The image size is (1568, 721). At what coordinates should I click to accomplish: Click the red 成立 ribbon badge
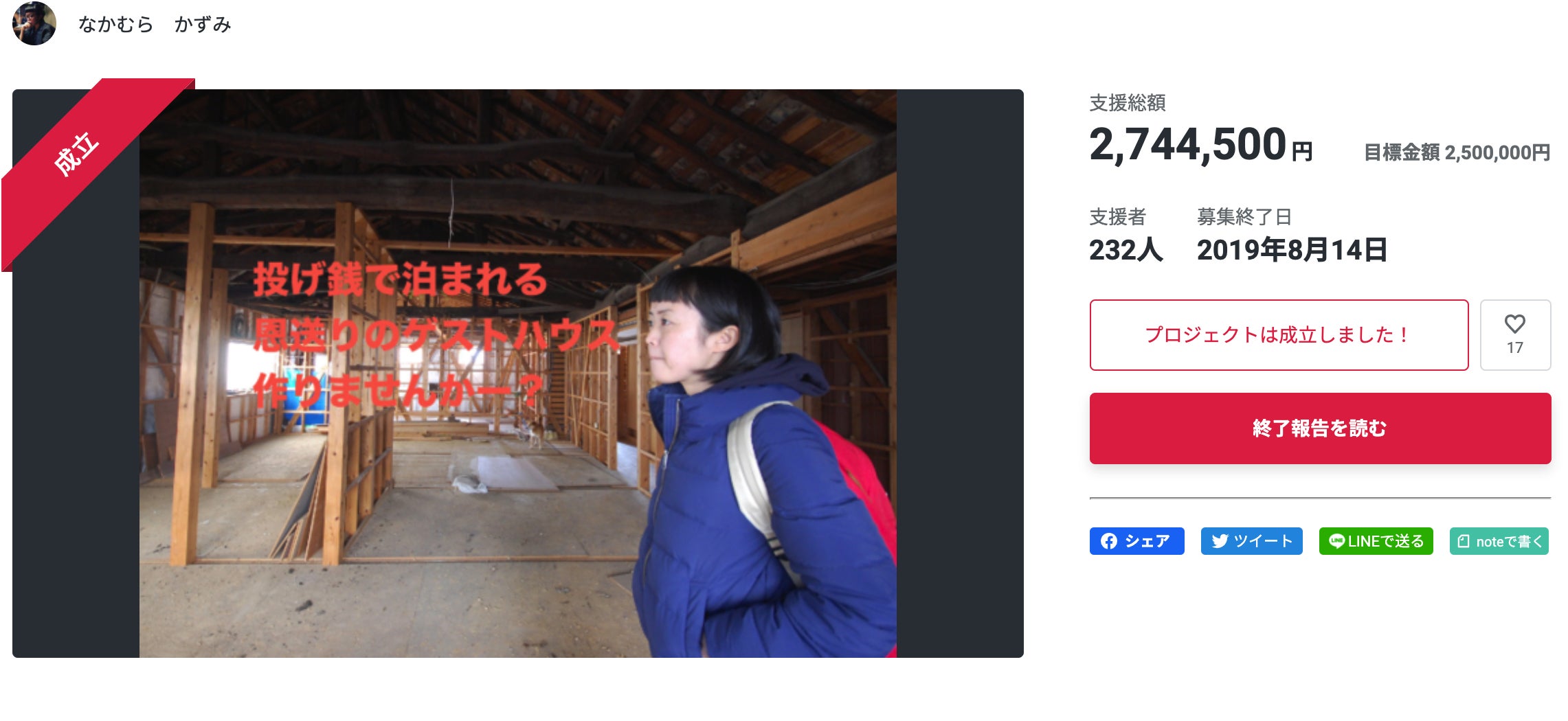[x=77, y=154]
